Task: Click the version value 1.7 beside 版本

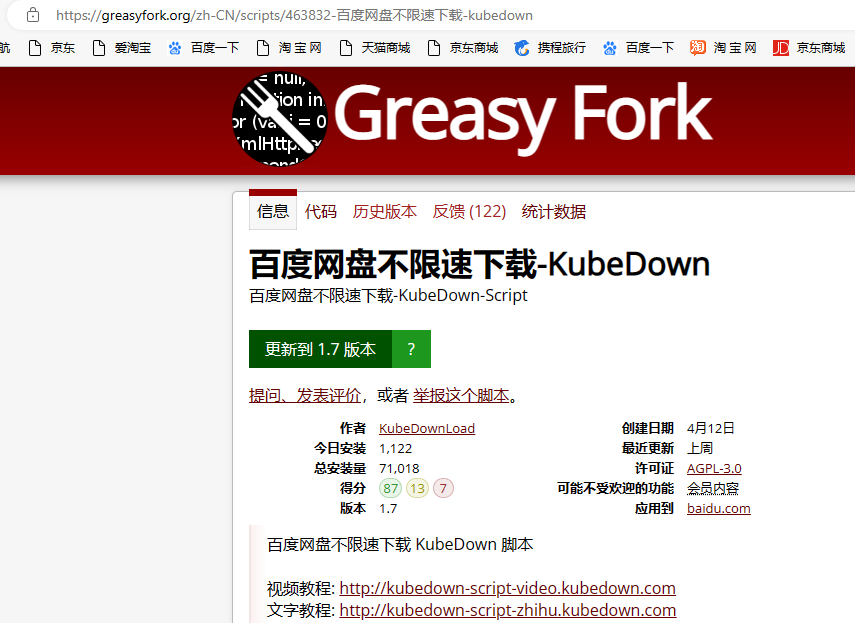Action: 388,509
